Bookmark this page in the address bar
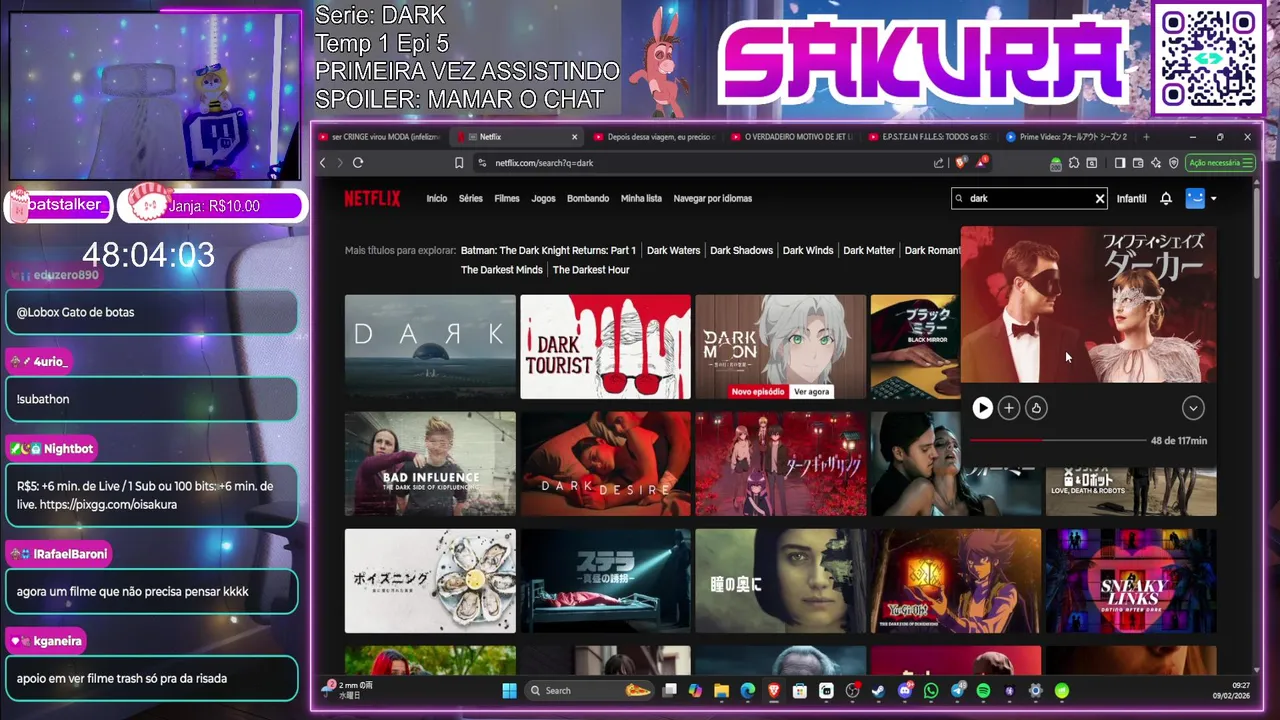 tap(459, 163)
